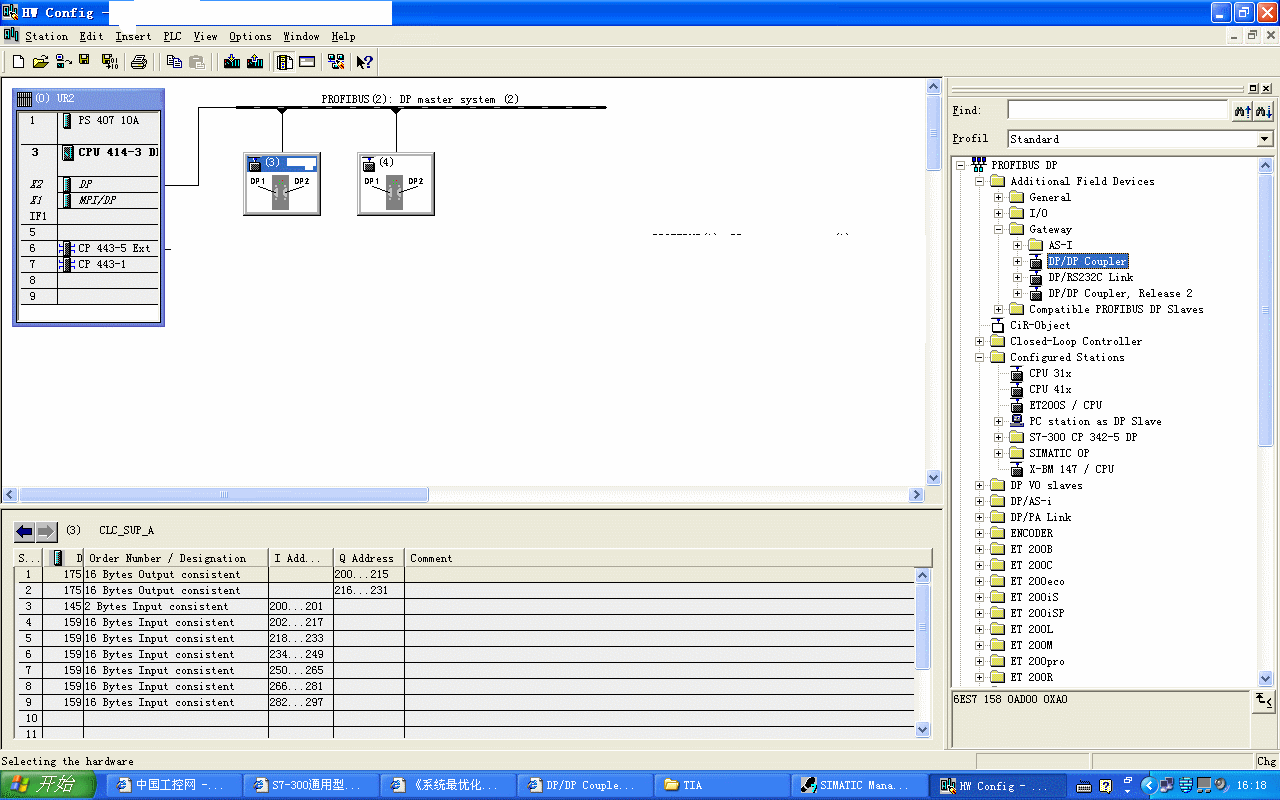Click the Upload to PG toolbar icon
The image size is (1280, 800).
[x=255, y=62]
